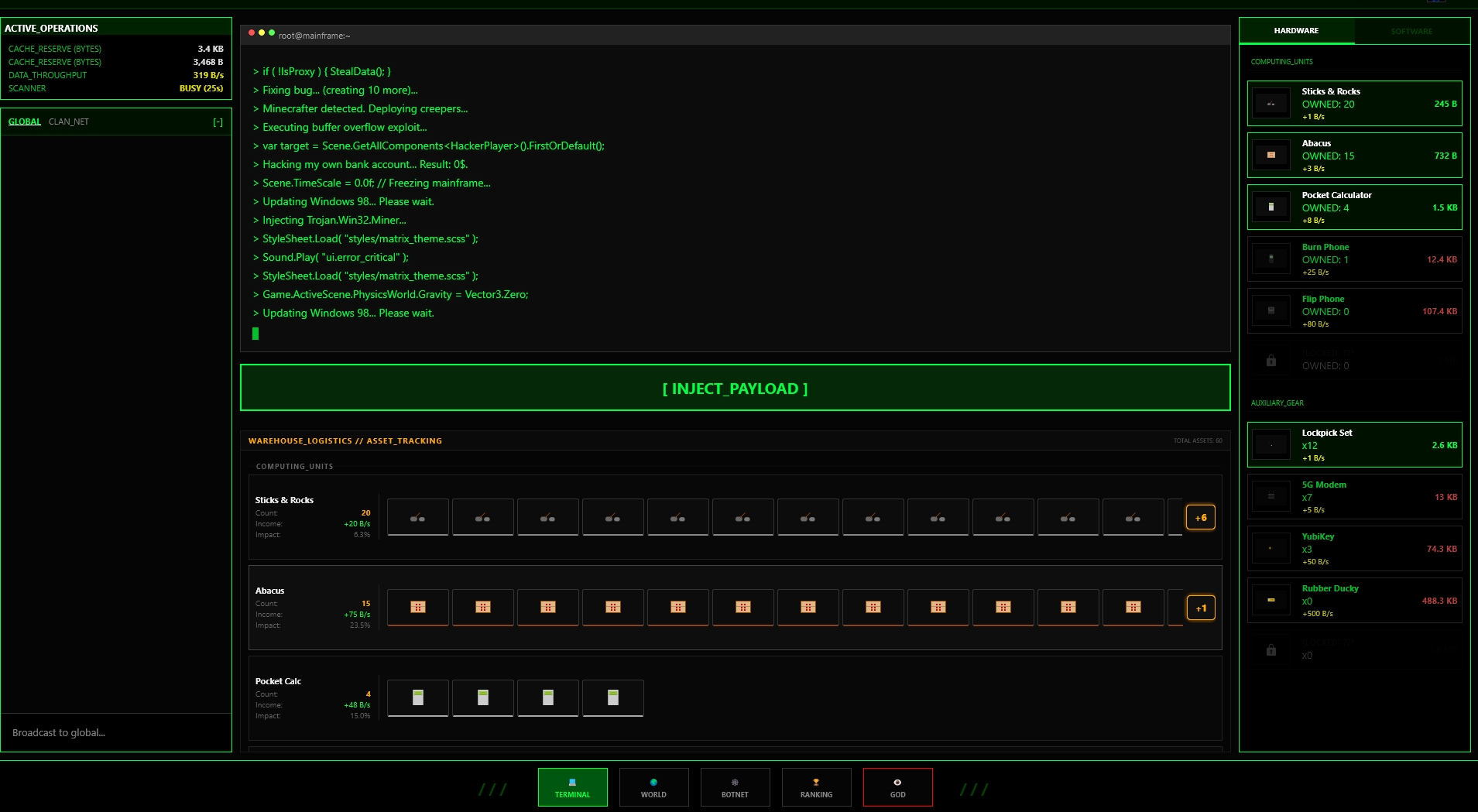Open the Botnet panel icon
Viewport: 1478px width, 812px height.
coord(735,783)
